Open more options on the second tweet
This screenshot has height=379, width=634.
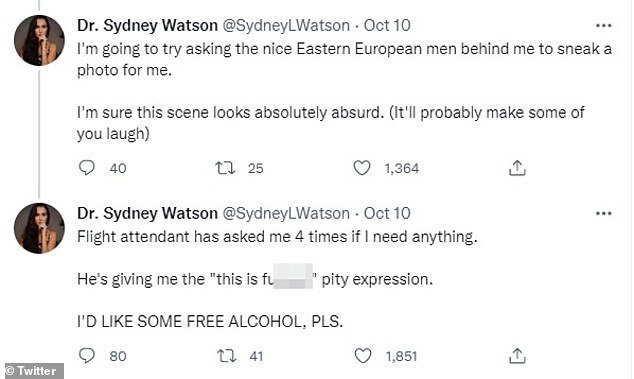point(604,213)
